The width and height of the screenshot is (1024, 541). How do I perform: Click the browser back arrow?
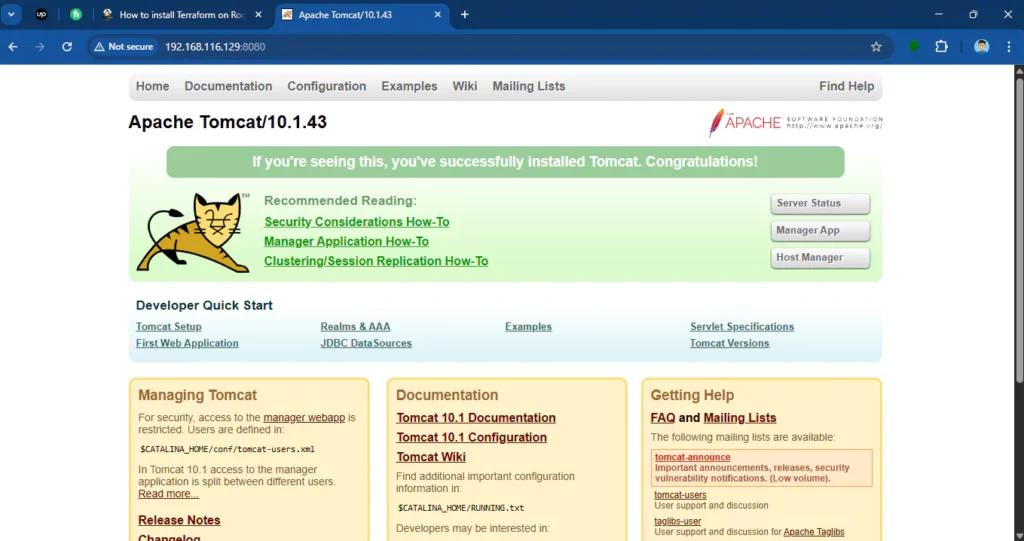13,46
